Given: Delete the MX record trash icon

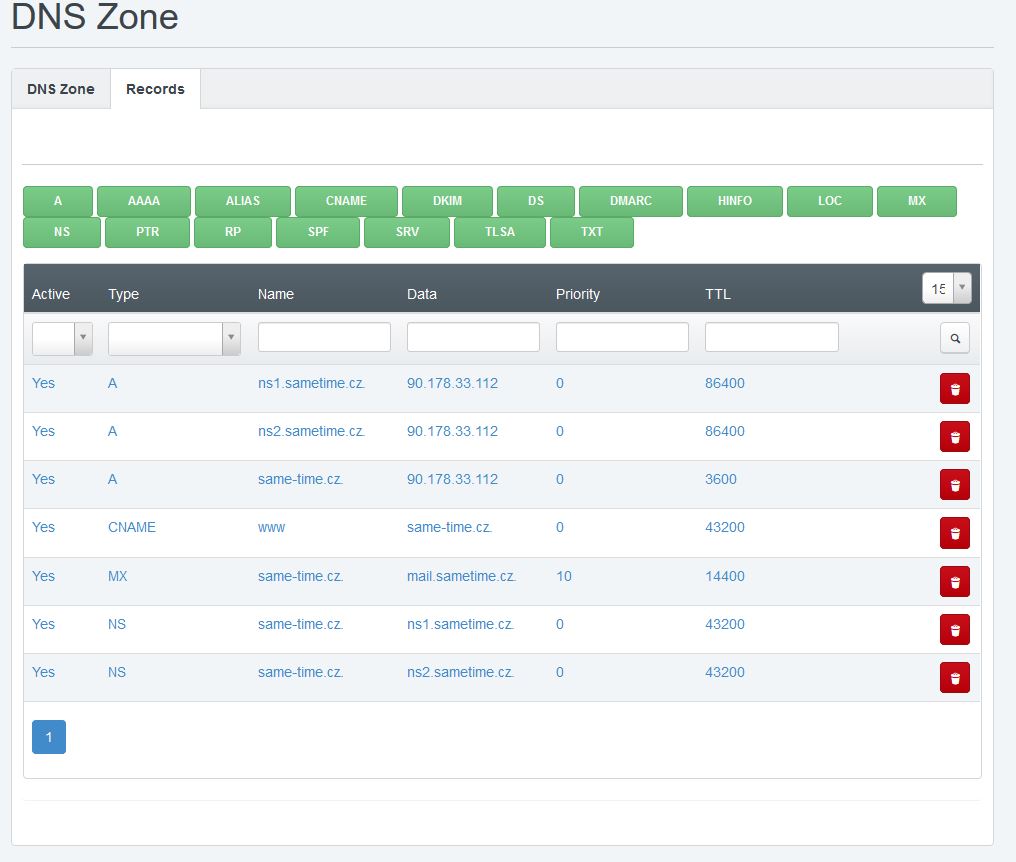Looking at the screenshot, I should 954,581.
